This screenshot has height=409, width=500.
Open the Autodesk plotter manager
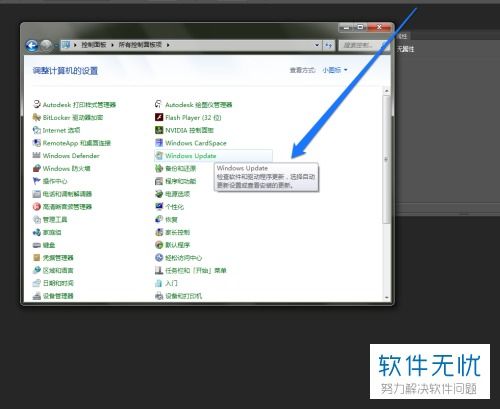coord(193,105)
